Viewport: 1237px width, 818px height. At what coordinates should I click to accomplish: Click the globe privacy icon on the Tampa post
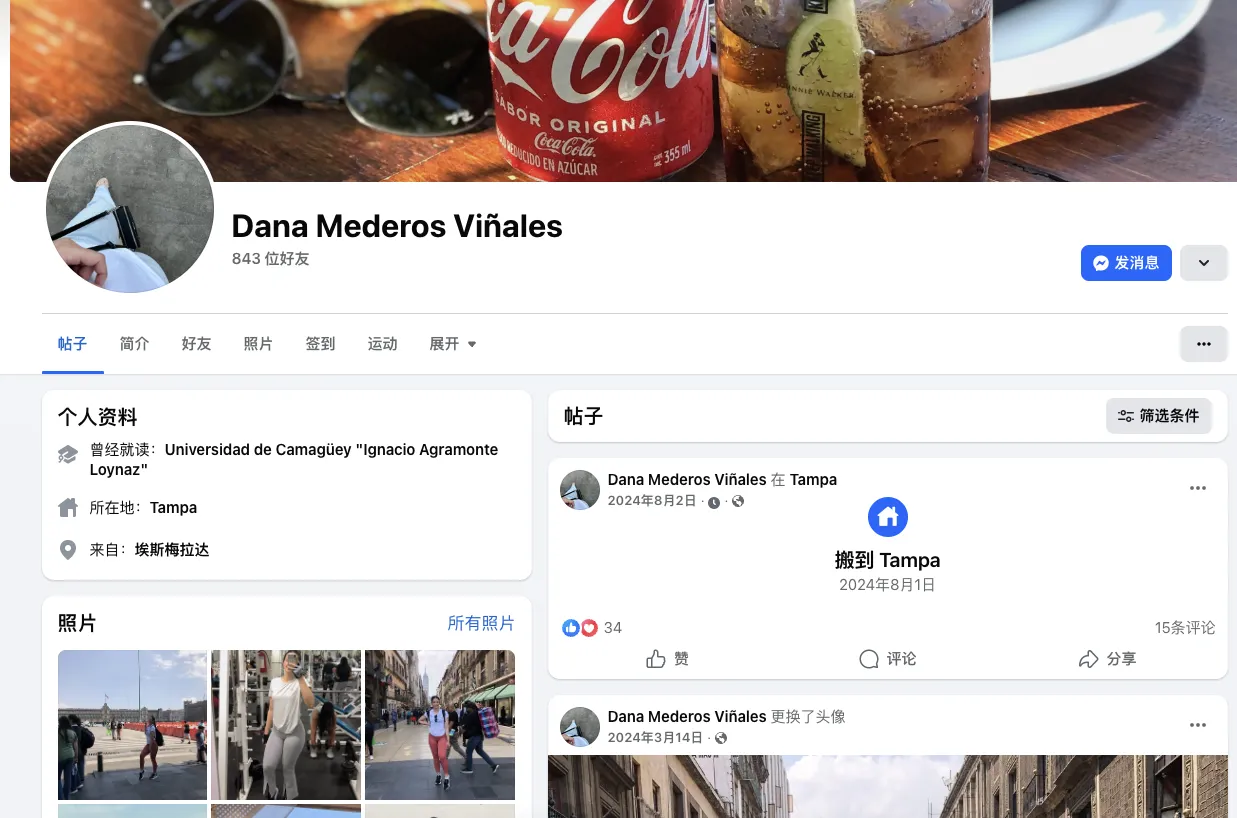(736, 501)
